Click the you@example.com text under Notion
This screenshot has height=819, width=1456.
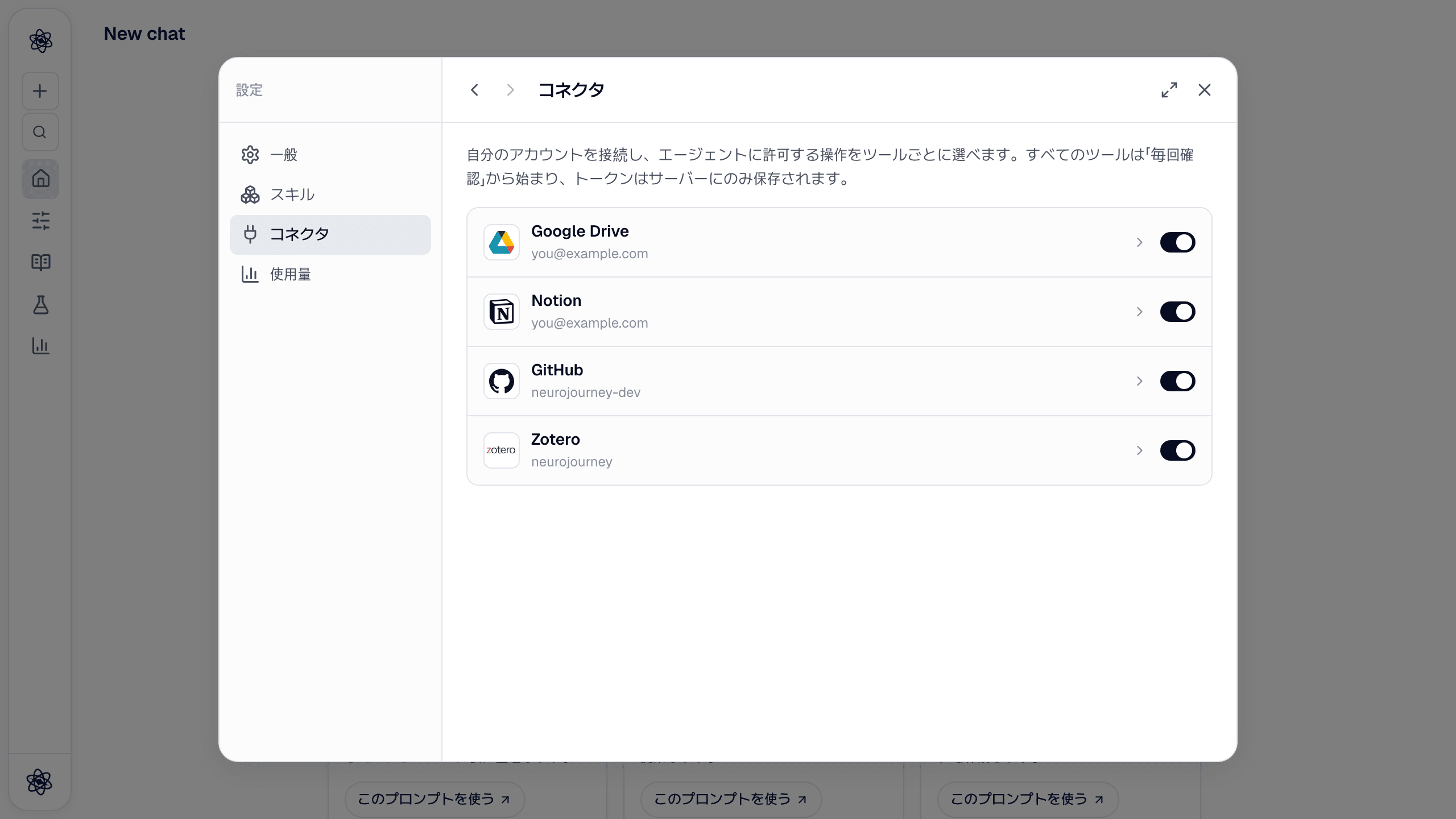click(x=589, y=323)
